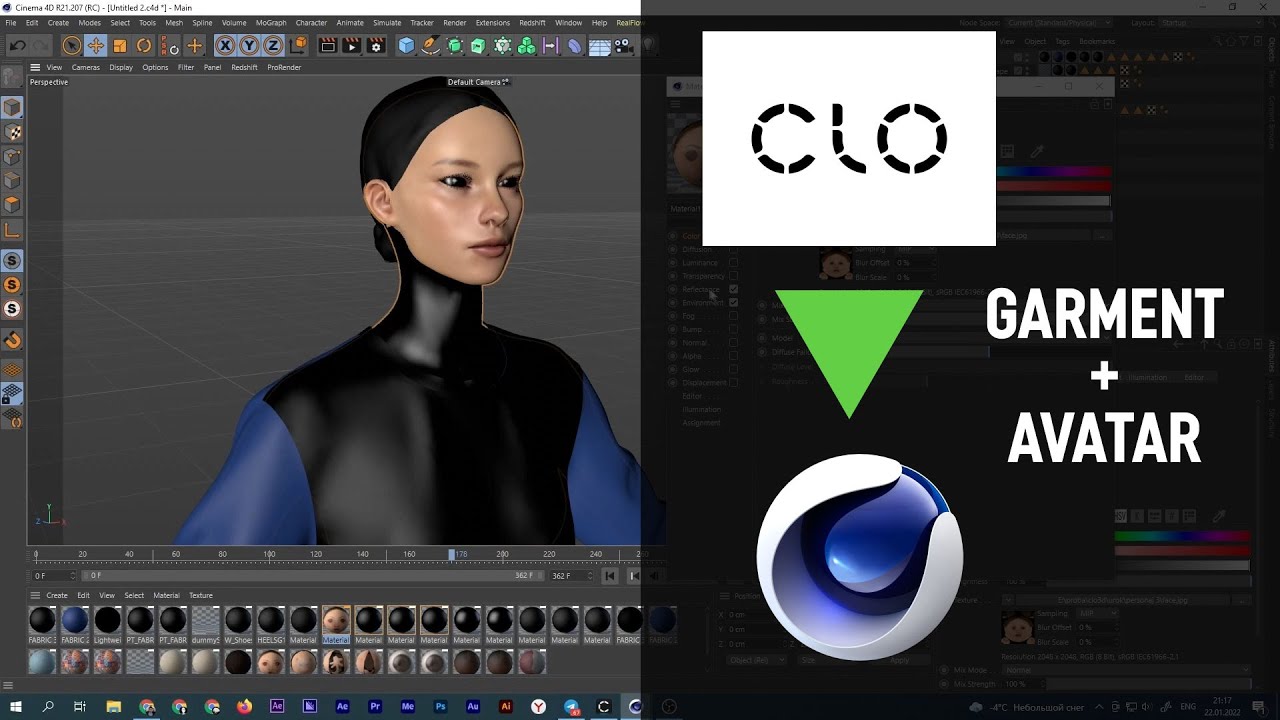This screenshot has height=720, width=1280.
Task: Open Premiere Pro from the taskbar
Action: [x=375, y=706]
